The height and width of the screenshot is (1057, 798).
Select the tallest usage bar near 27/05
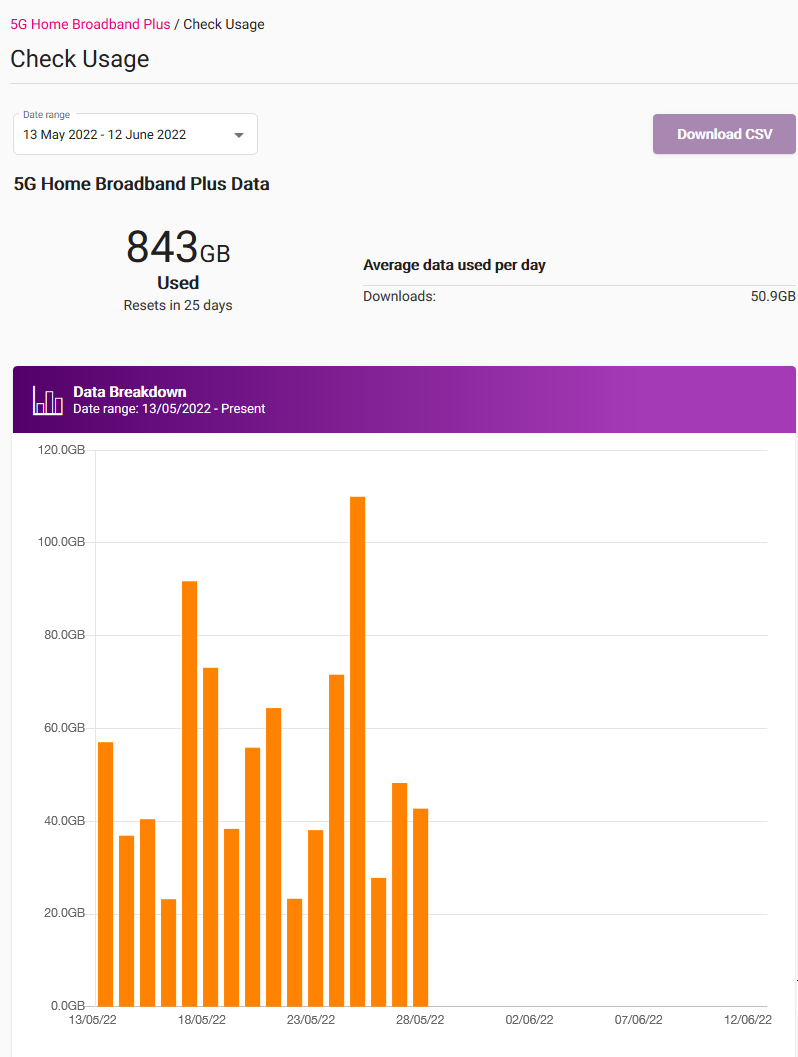(x=356, y=750)
